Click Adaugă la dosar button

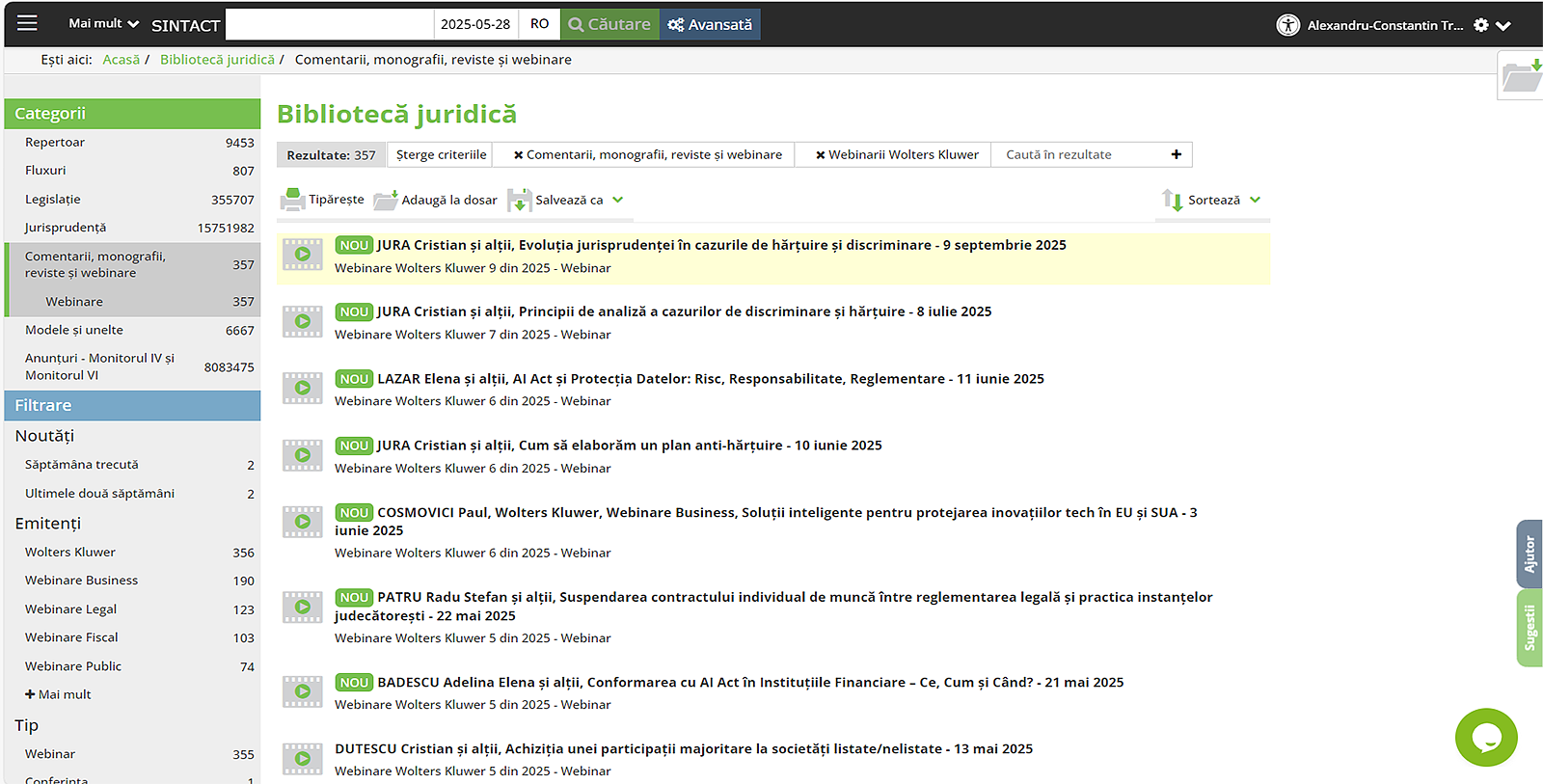[x=436, y=200]
